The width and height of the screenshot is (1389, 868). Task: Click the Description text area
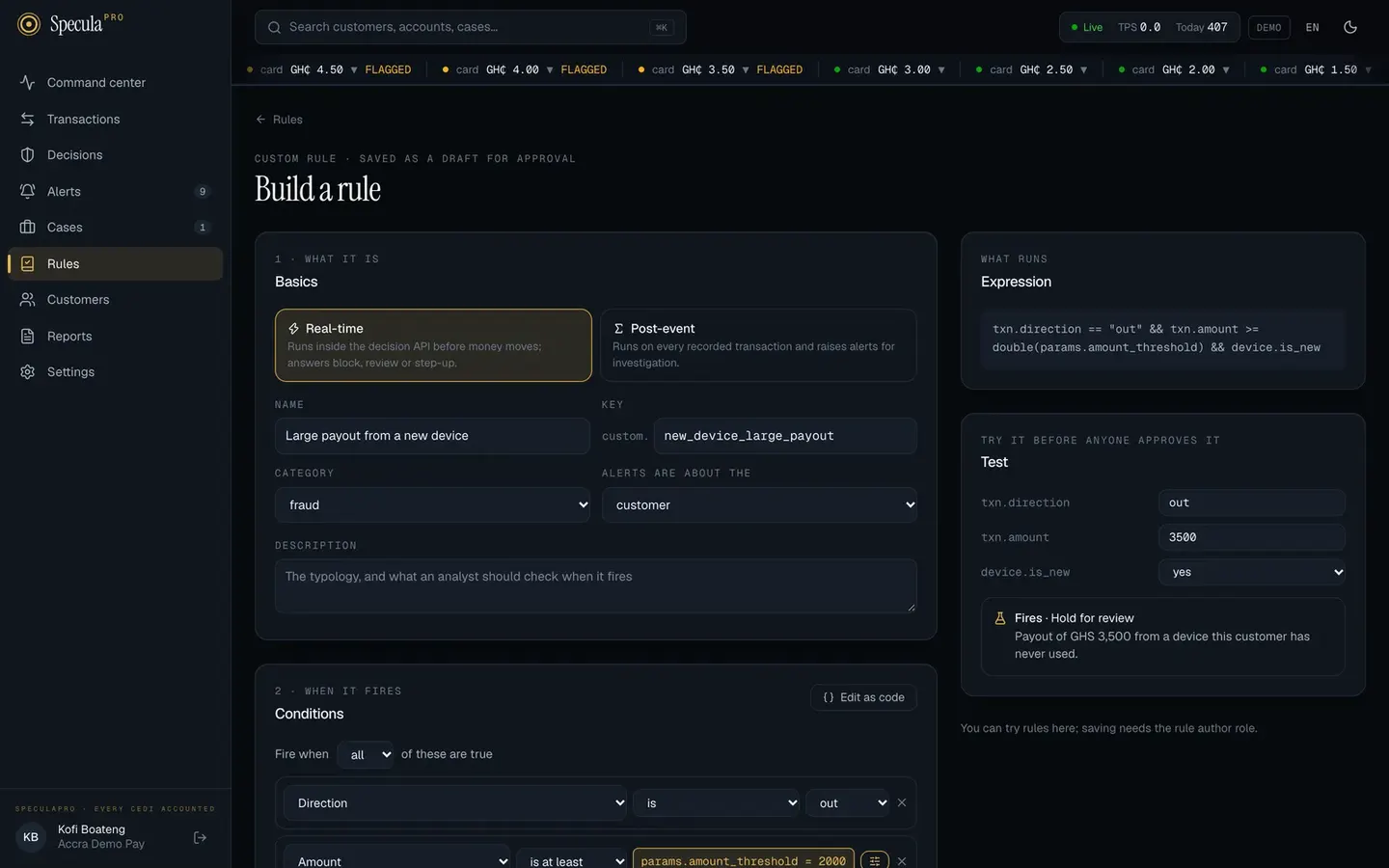(x=595, y=585)
